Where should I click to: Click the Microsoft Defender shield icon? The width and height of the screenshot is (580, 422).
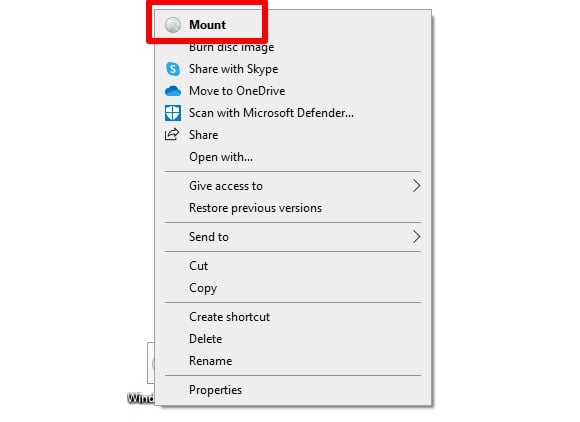(x=173, y=113)
